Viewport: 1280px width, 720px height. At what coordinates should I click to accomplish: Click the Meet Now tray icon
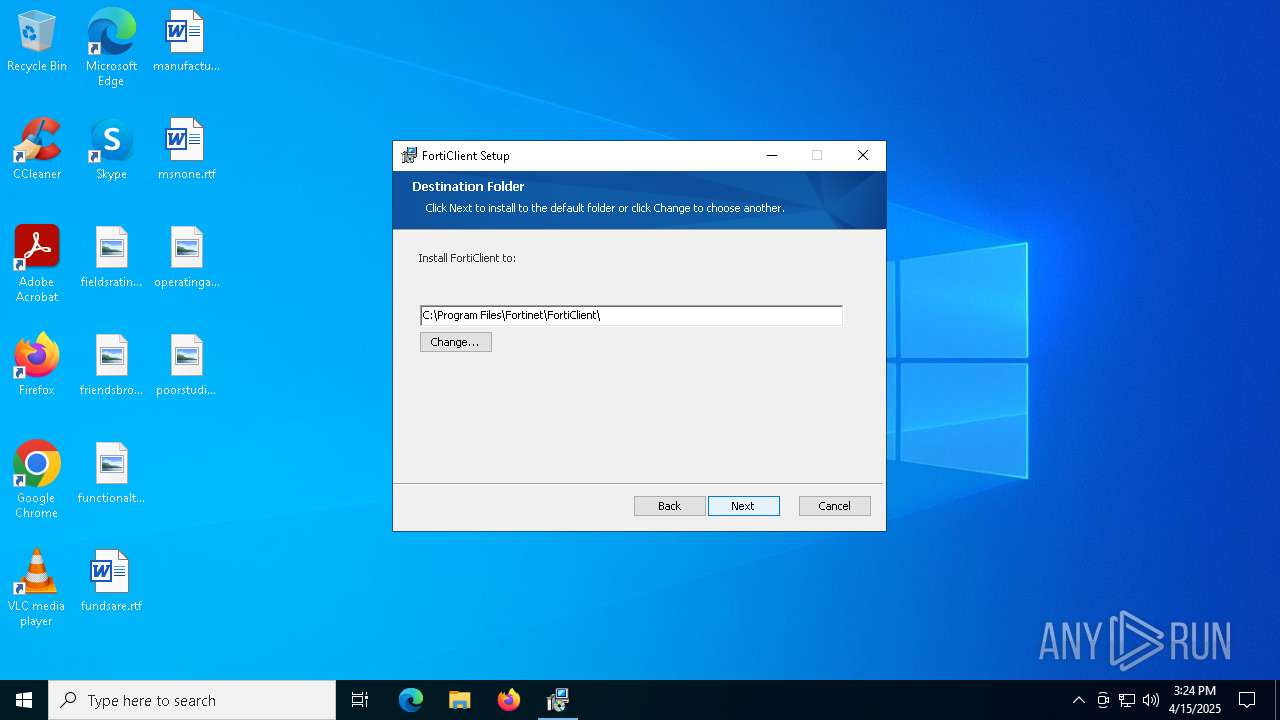pos(1103,700)
